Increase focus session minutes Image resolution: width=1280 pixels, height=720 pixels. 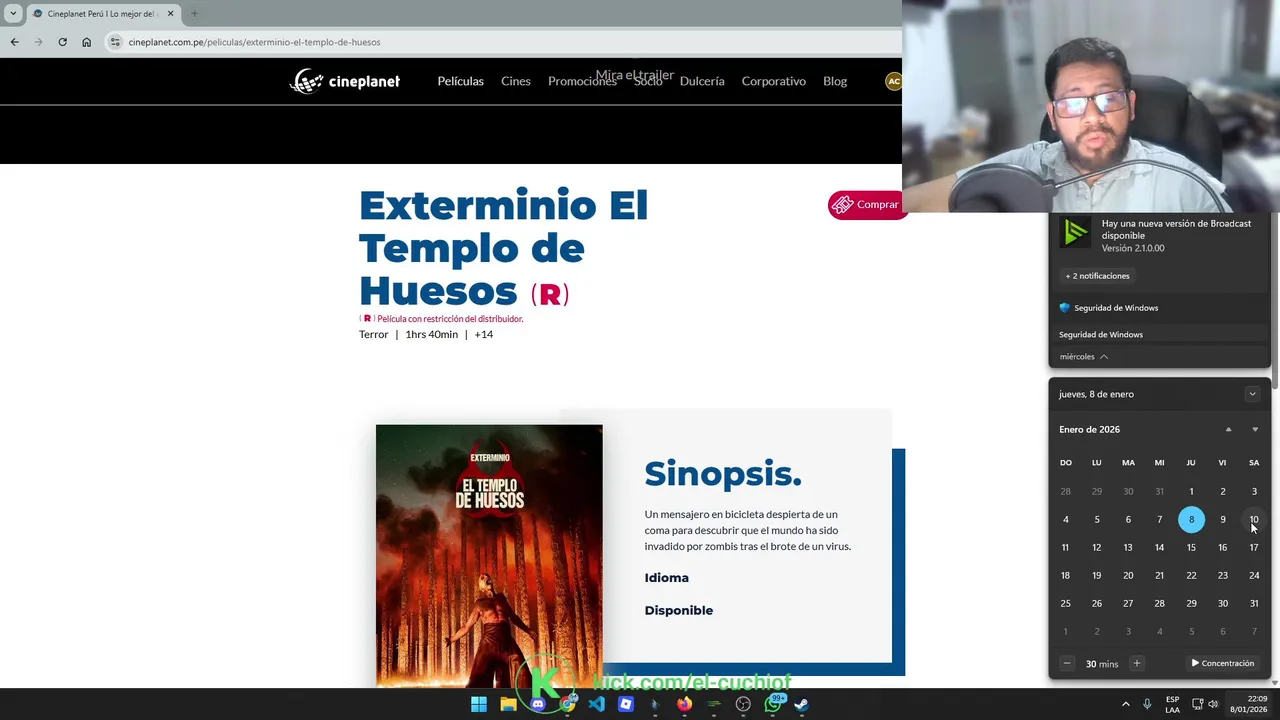click(x=1136, y=663)
